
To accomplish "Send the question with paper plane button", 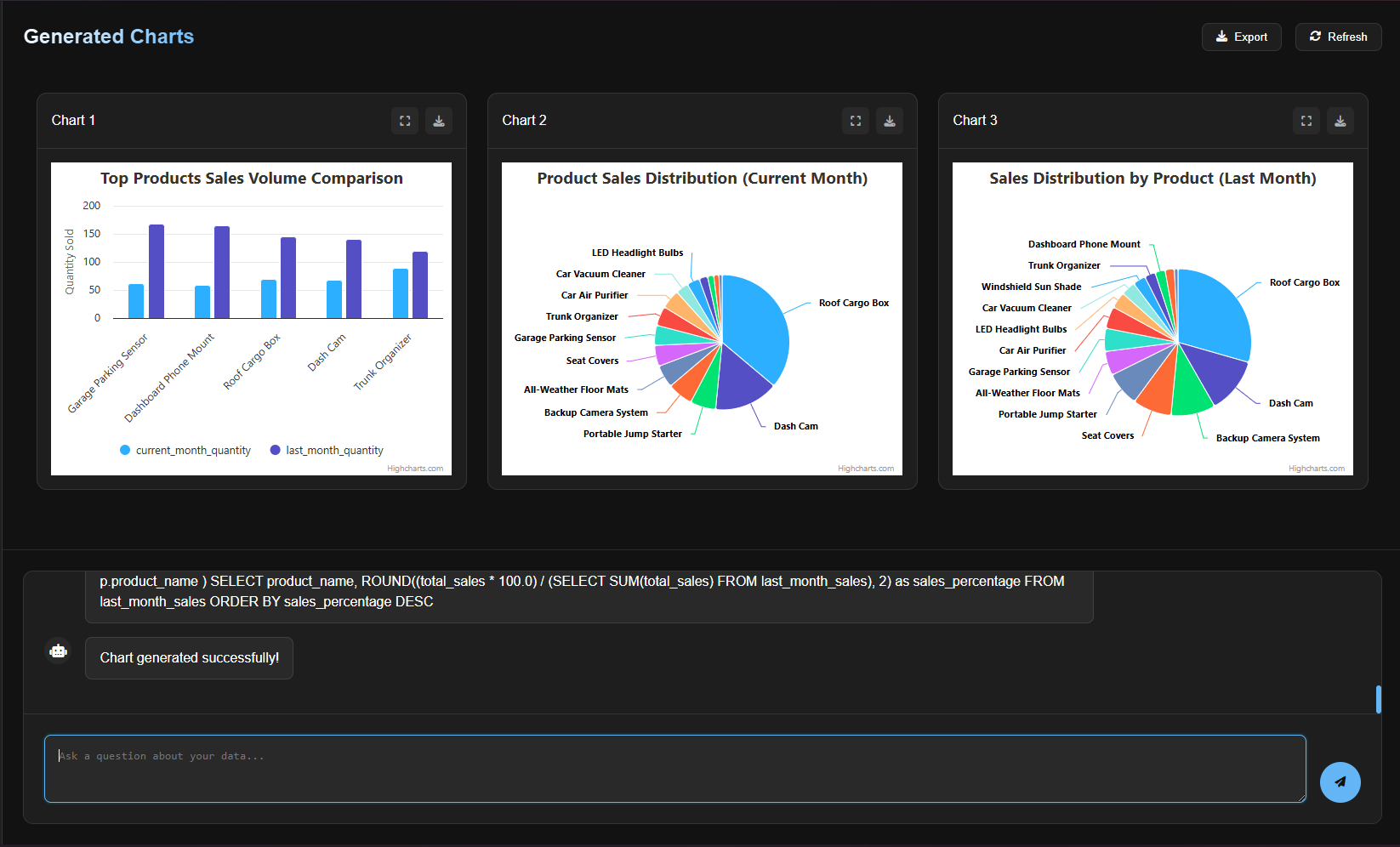I will [x=1340, y=782].
